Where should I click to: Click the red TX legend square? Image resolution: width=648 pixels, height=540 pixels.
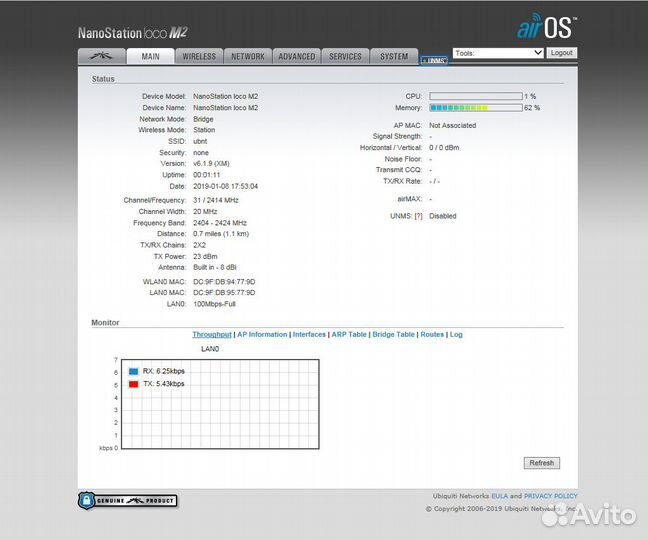(x=133, y=384)
